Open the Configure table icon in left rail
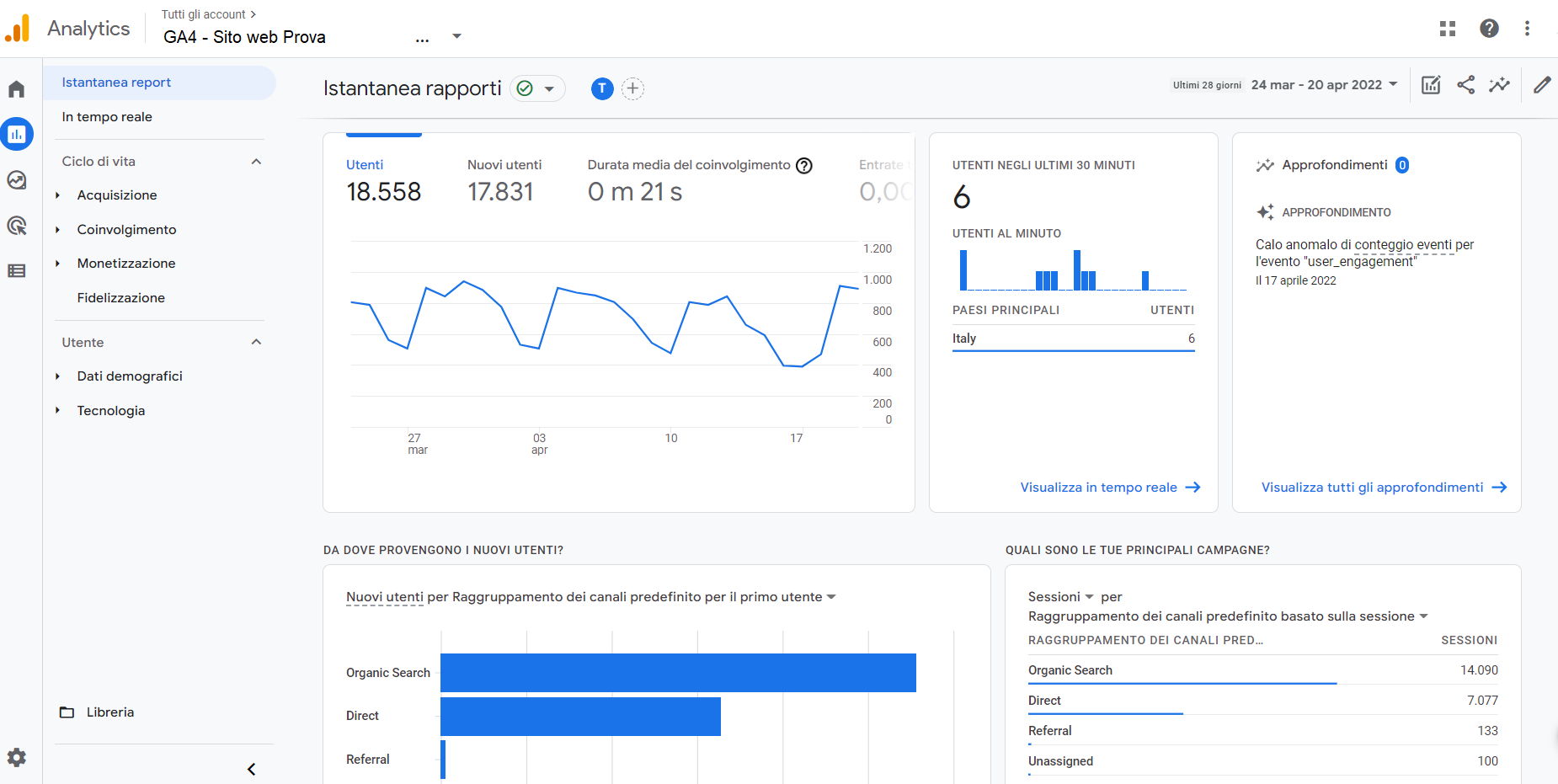Viewport: 1558px width, 784px height. (x=17, y=271)
